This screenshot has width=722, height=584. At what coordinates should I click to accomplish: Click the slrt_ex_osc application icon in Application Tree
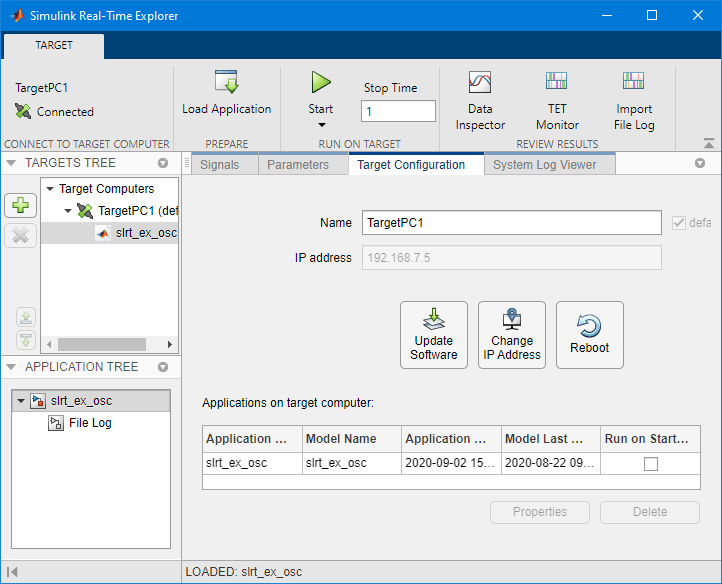38,401
